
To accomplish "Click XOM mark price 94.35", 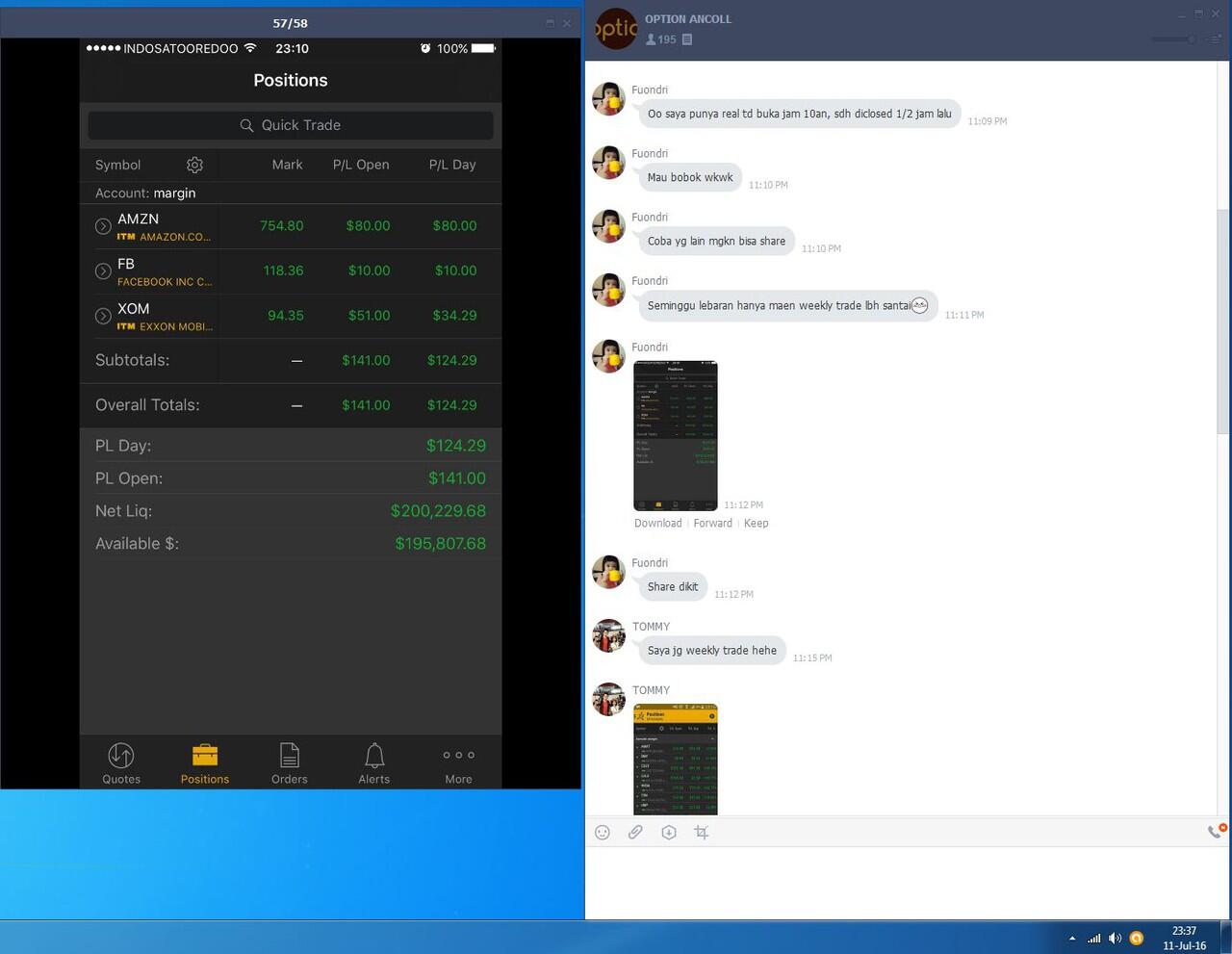I will (286, 316).
